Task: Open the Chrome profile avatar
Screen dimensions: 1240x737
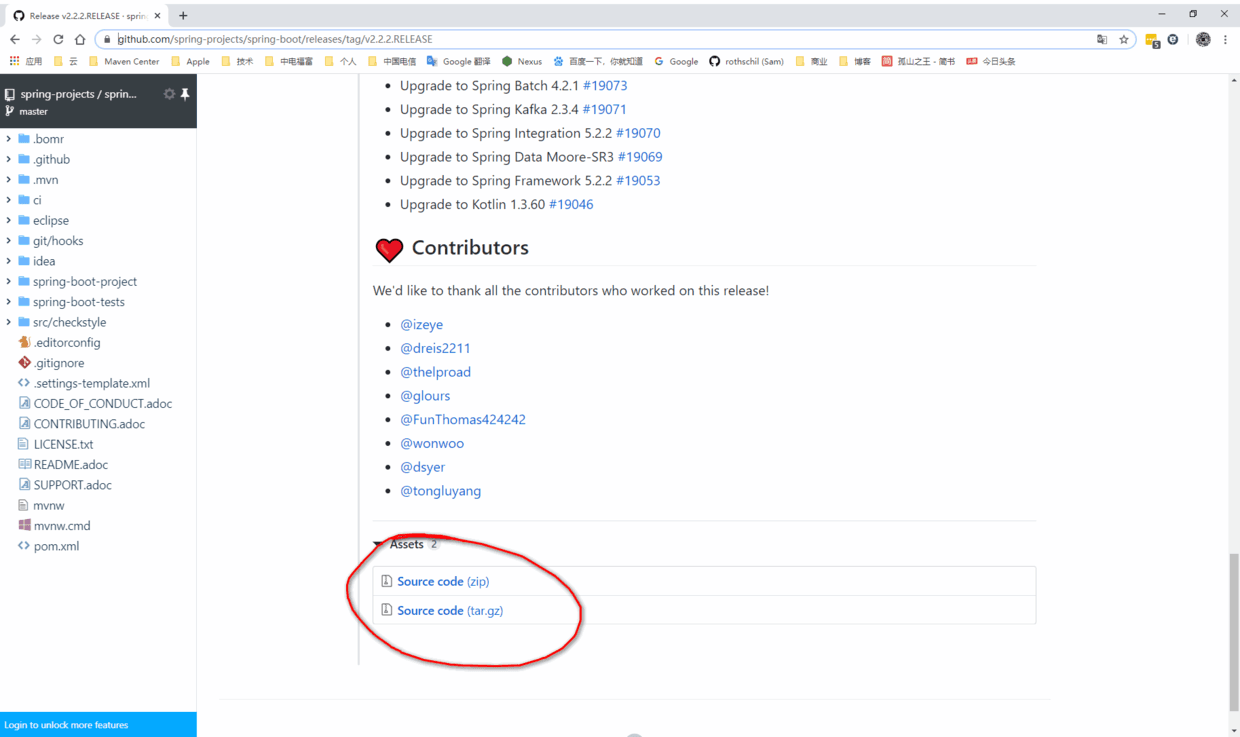Action: click(1203, 39)
